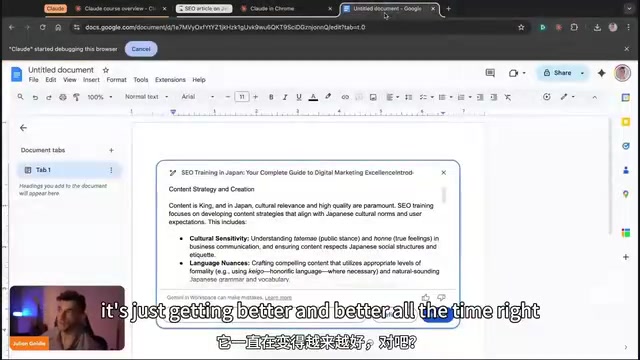Insert a link
This screenshot has width=640, height=360.
[345, 97]
